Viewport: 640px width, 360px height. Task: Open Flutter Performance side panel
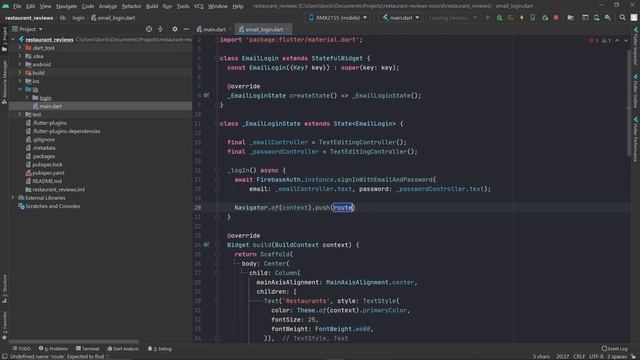pyautogui.click(x=636, y=139)
